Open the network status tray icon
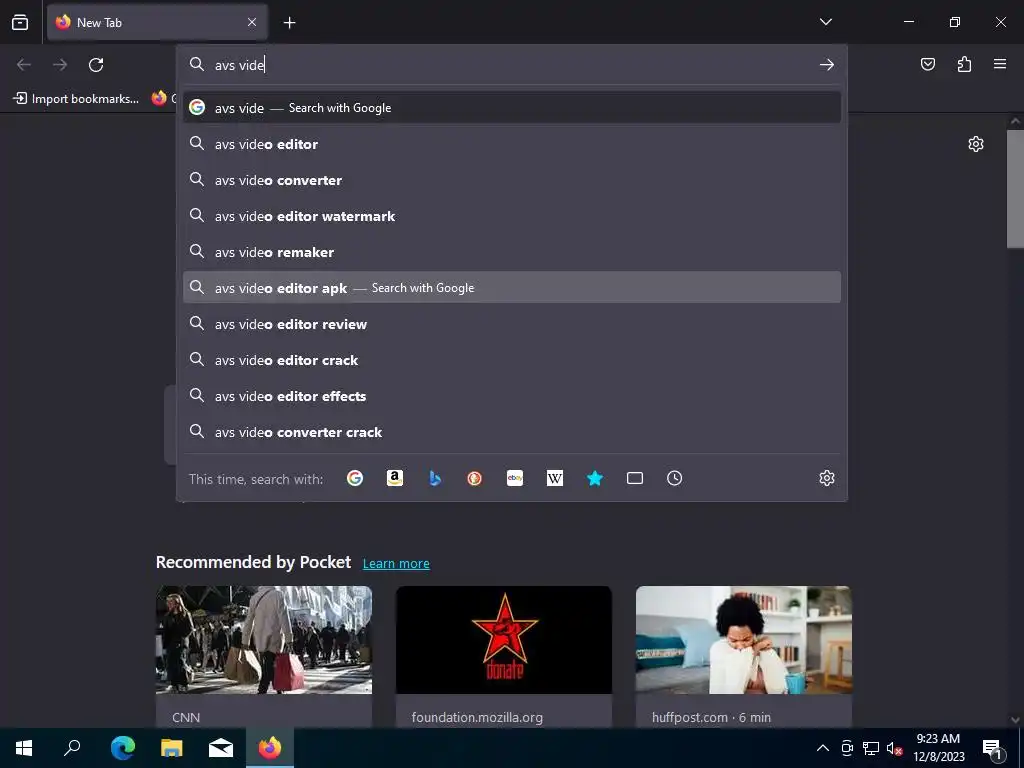 [871, 748]
